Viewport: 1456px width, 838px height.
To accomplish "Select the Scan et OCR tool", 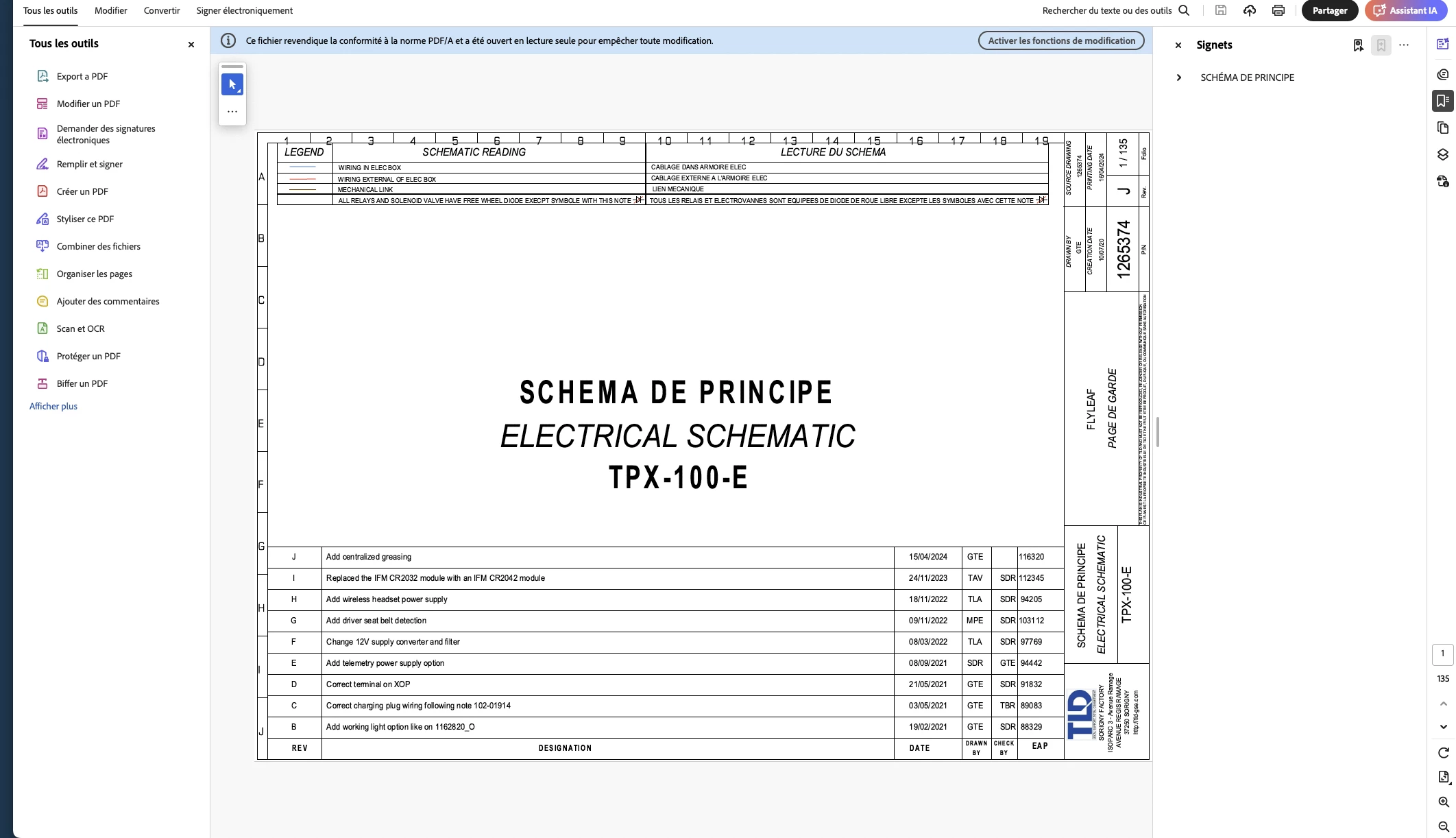I will [81, 328].
